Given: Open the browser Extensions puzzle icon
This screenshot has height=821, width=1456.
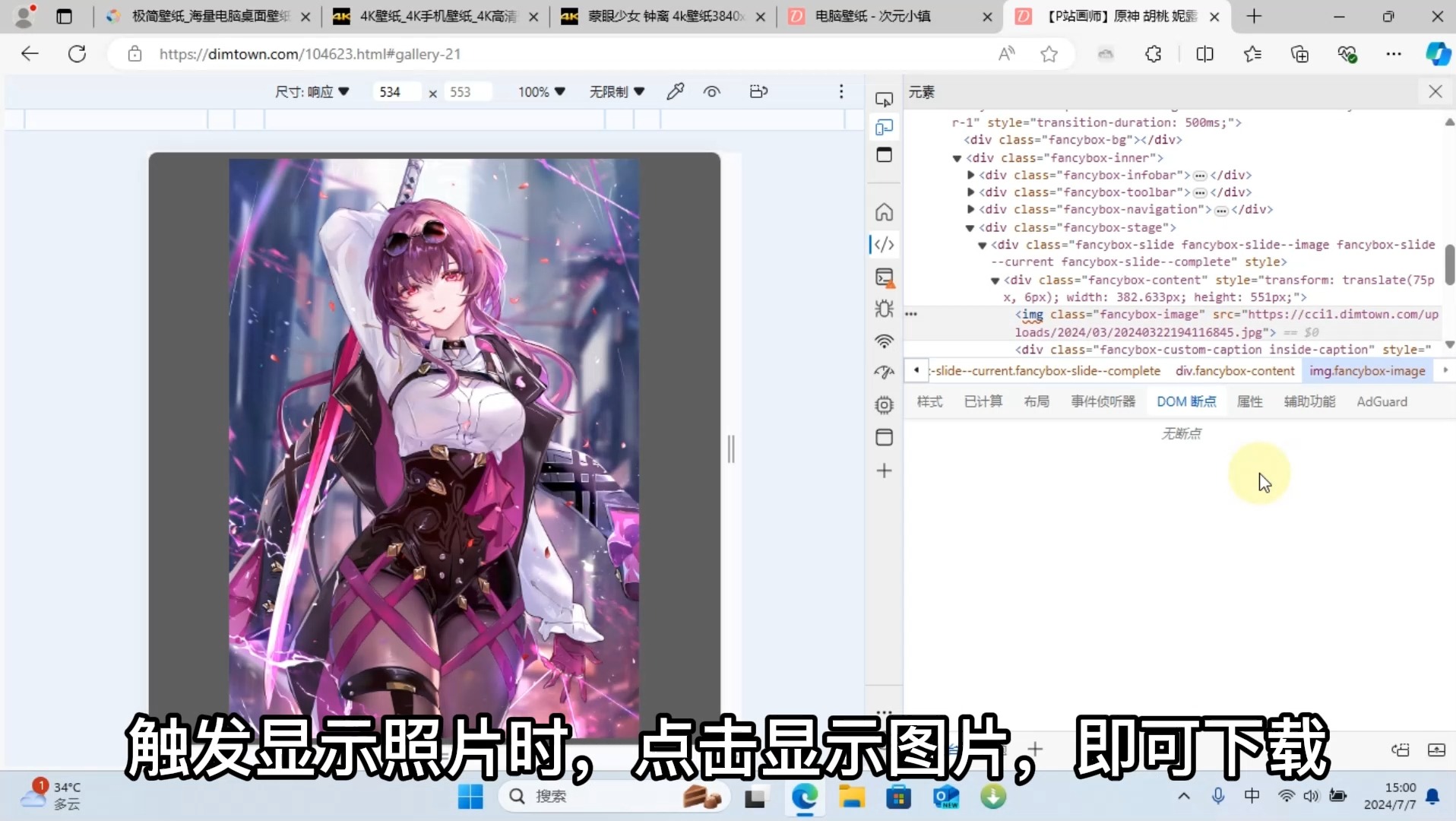Looking at the screenshot, I should (x=1153, y=54).
